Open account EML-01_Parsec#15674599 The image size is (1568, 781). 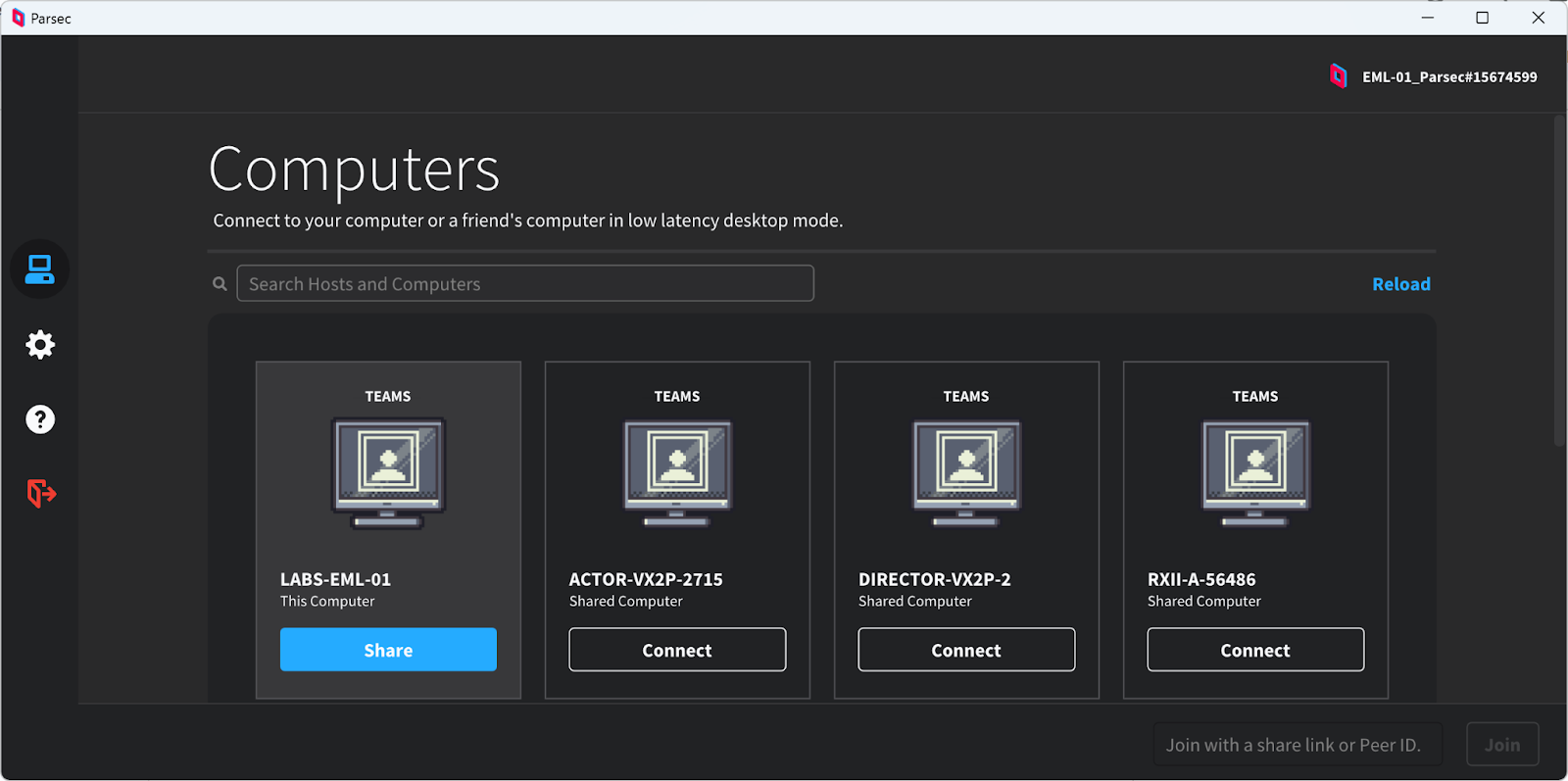tap(1449, 76)
